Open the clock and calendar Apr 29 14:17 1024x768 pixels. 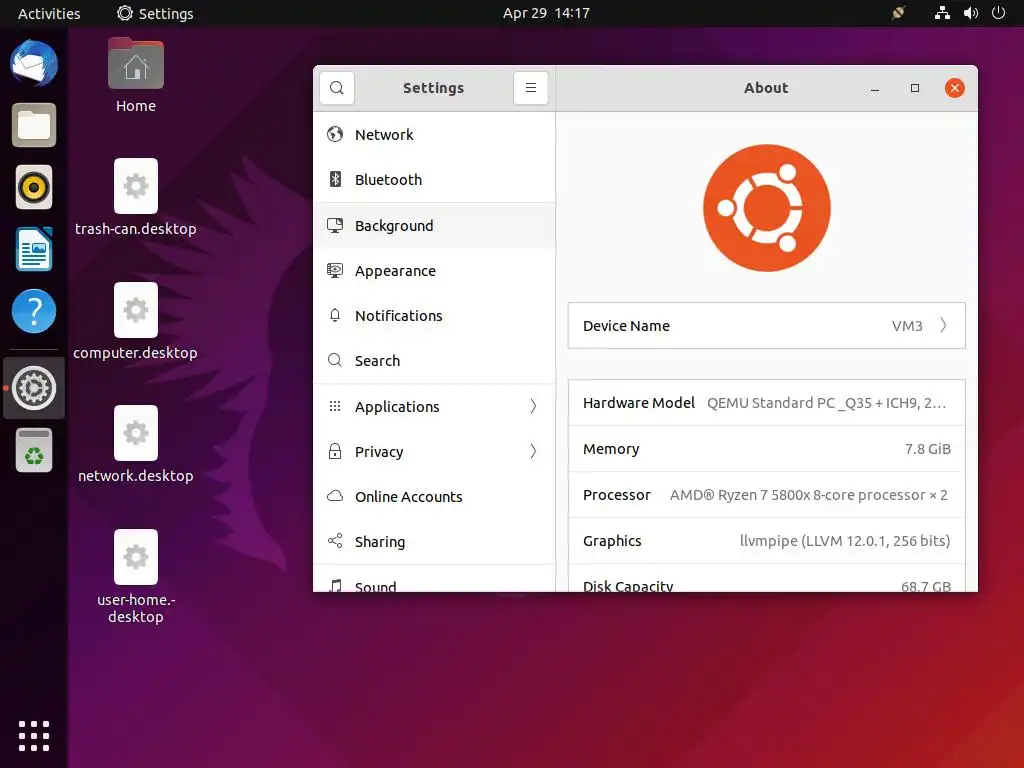point(546,13)
